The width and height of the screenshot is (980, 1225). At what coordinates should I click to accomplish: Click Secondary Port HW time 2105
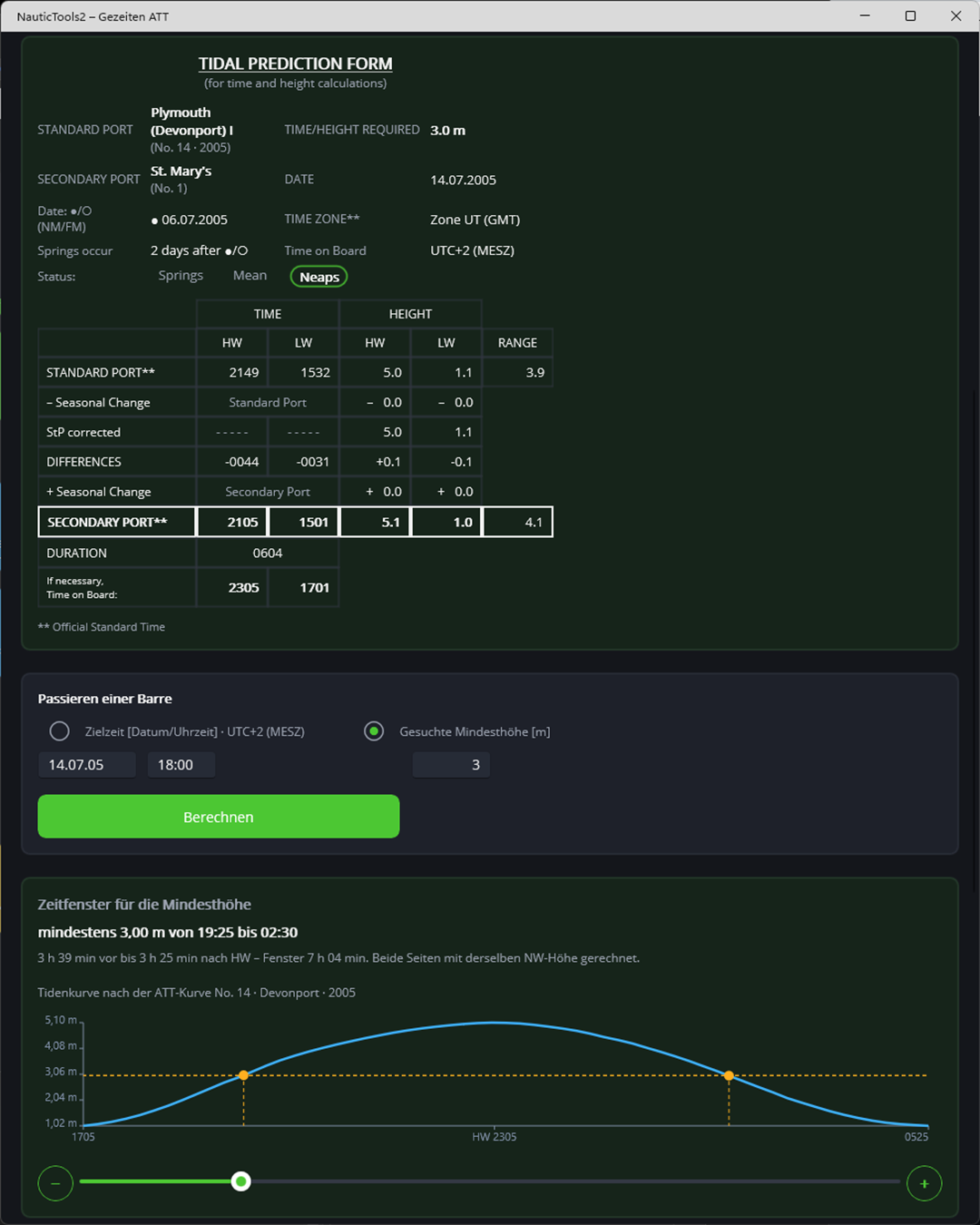(232, 522)
